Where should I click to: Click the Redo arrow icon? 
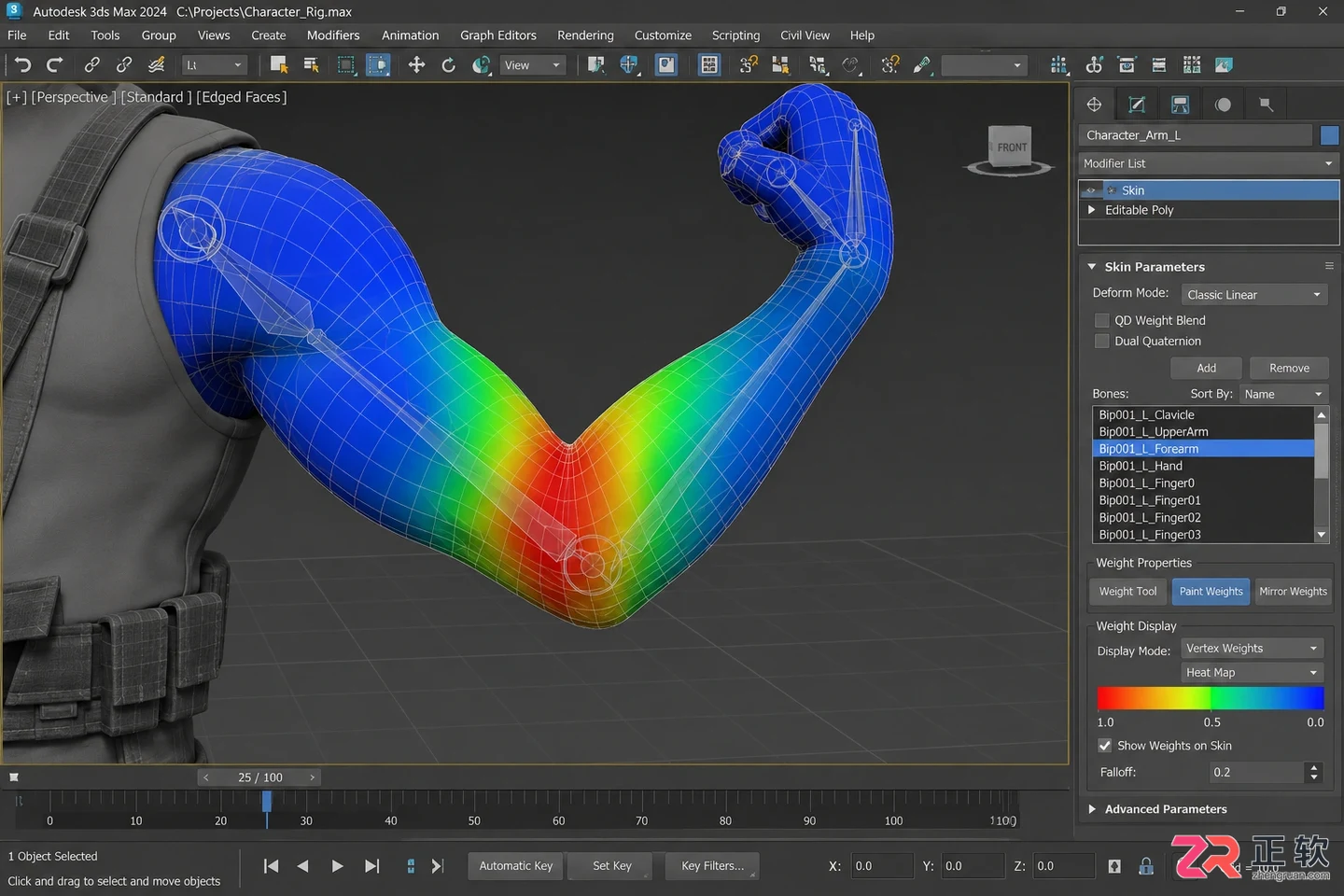coord(55,64)
